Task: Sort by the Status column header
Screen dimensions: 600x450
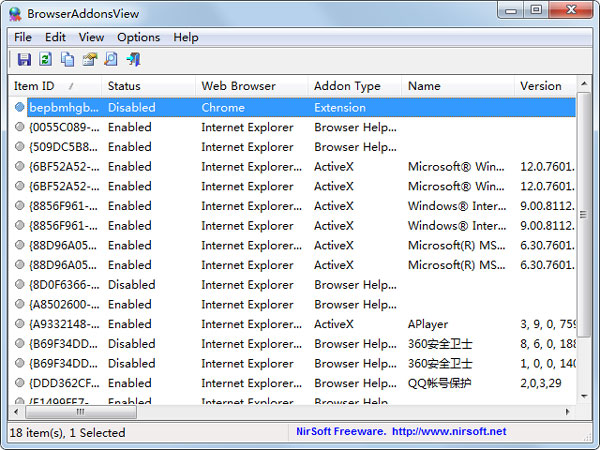Action: coord(148,86)
